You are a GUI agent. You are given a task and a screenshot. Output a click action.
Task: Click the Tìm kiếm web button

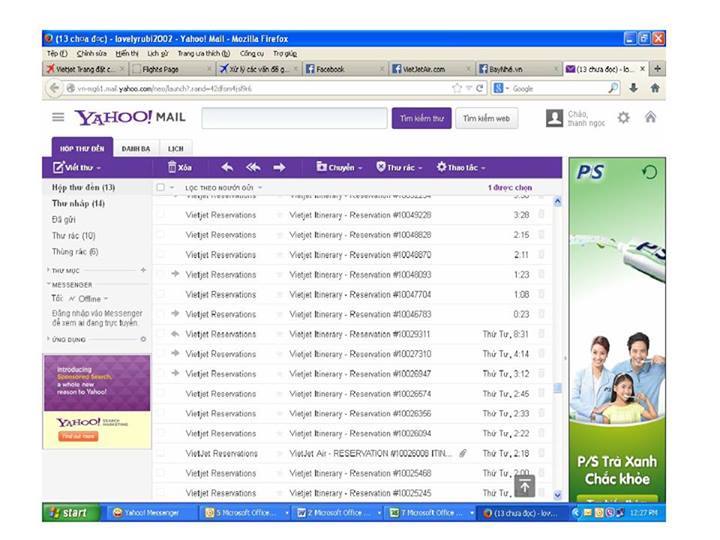pos(486,118)
